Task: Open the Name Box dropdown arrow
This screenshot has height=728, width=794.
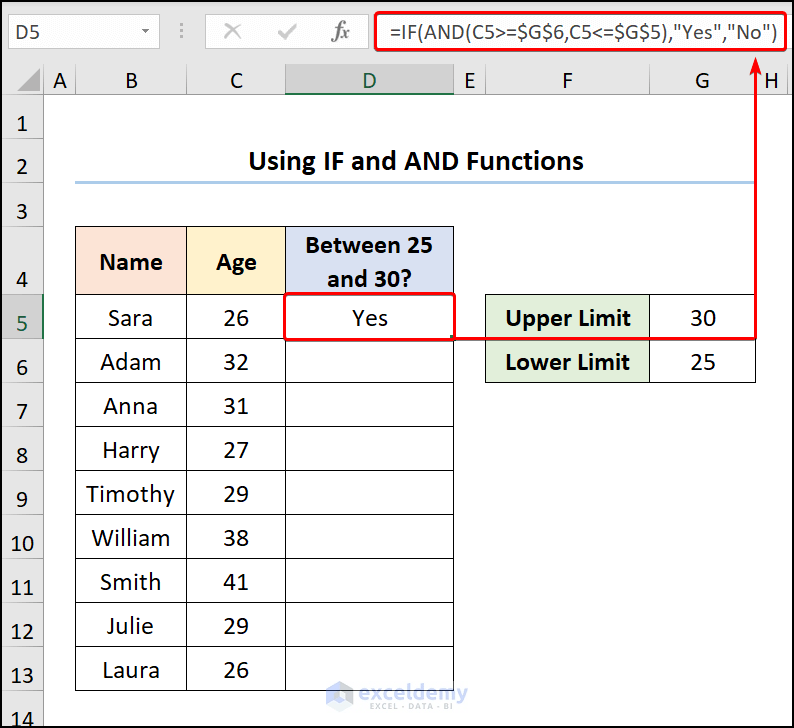Action: (145, 31)
